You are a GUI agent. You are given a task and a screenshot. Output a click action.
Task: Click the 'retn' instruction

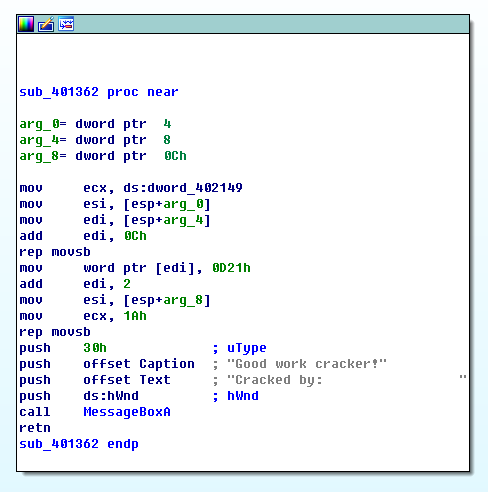pyautogui.click(x=35, y=428)
